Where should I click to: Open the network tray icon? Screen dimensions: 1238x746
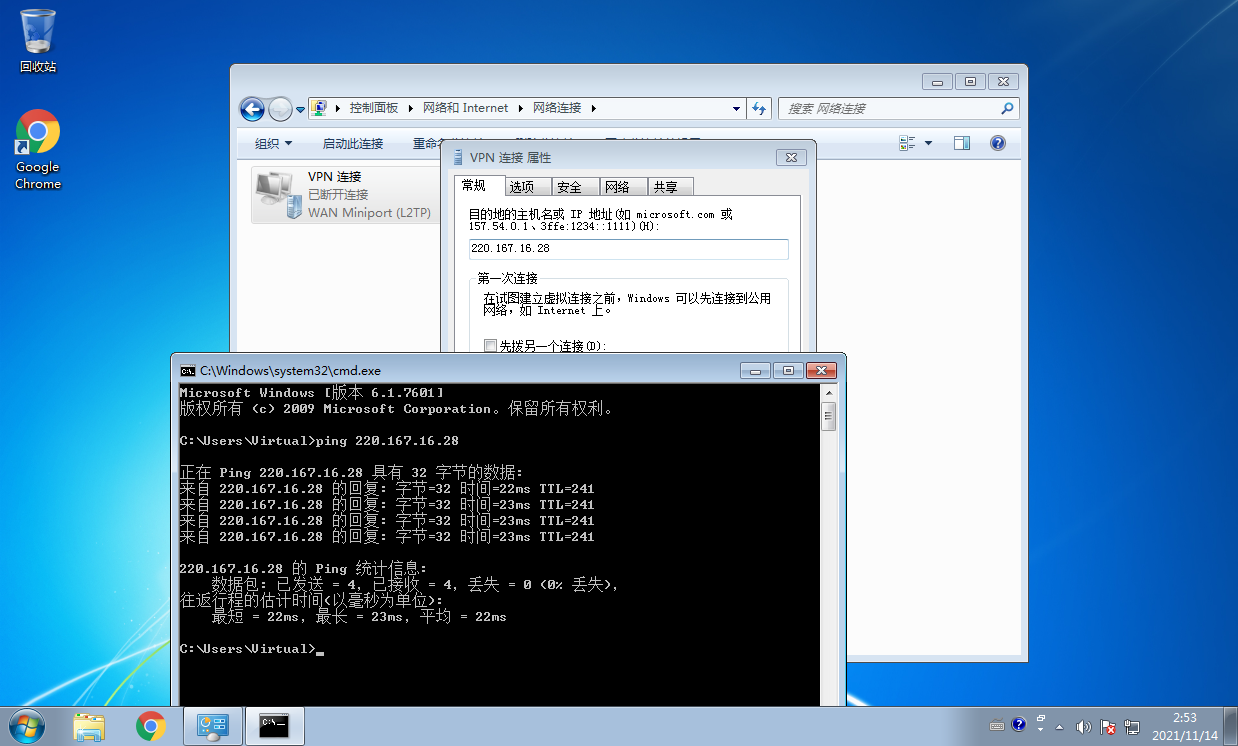[1132, 727]
